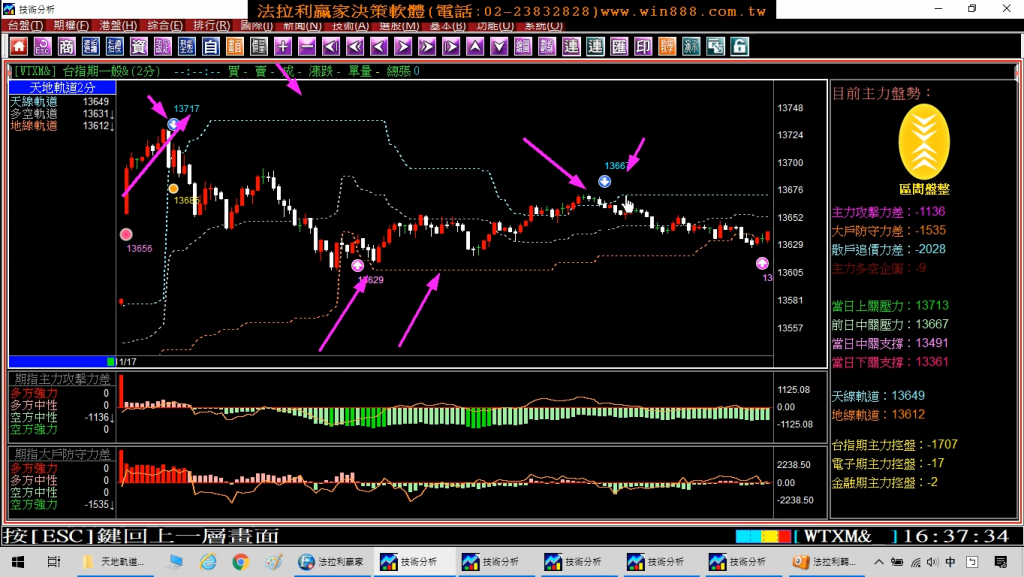Open the Windows Start button
Viewport: 1024px width, 577px height.
tap(18, 562)
